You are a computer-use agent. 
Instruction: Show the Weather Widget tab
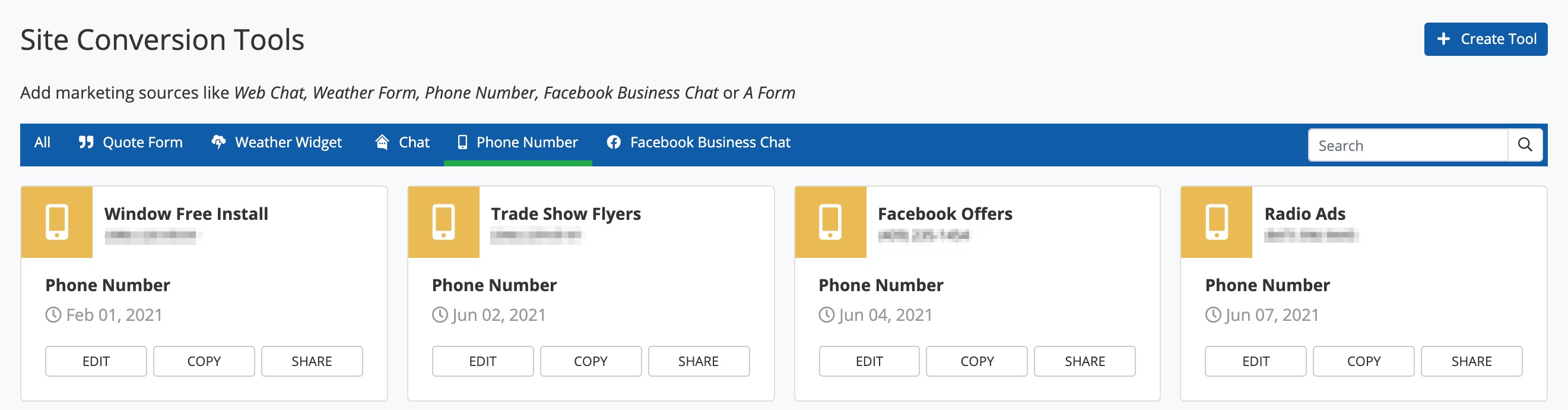277,143
